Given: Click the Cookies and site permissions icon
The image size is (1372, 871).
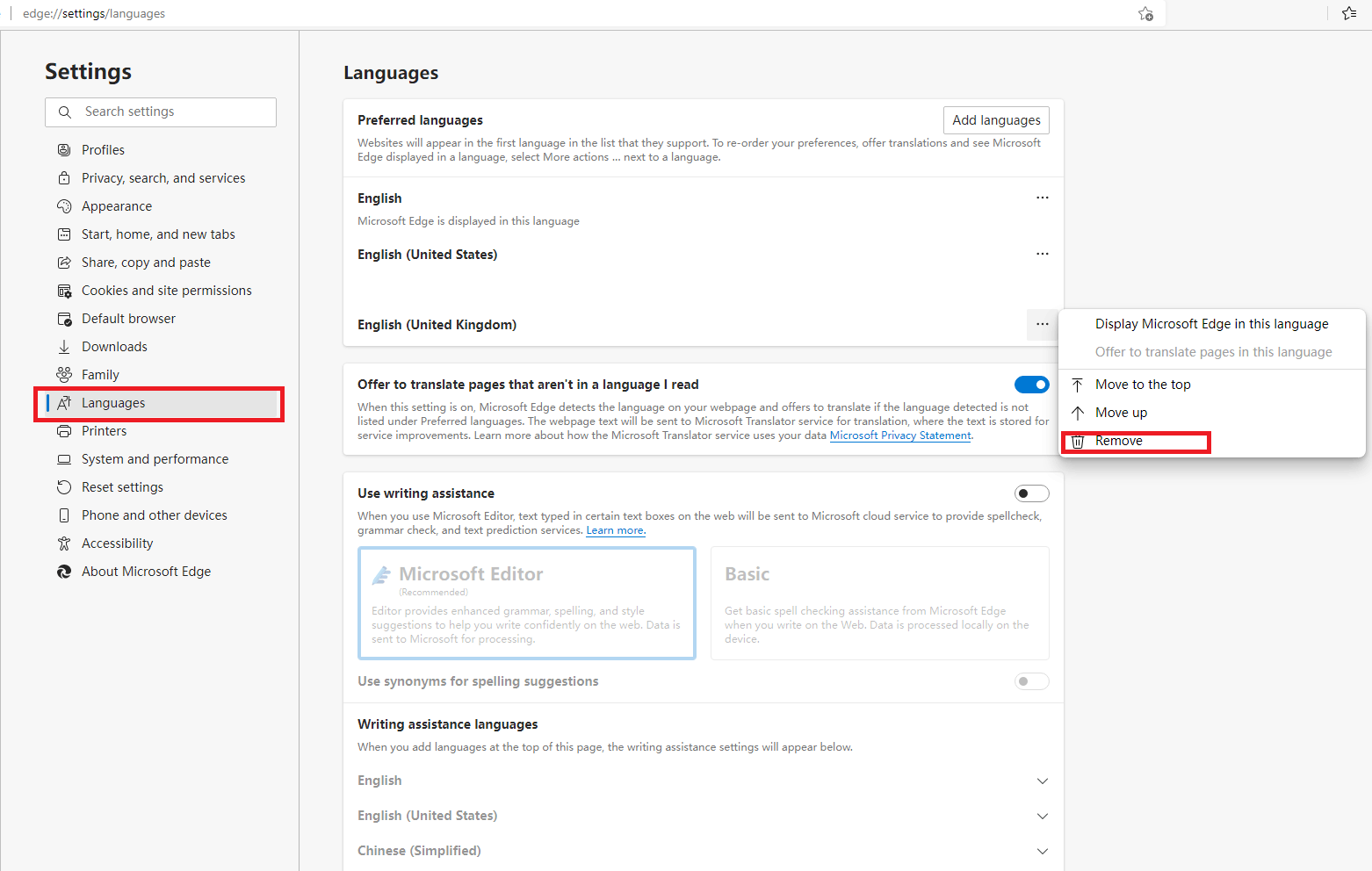Looking at the screenshot, I should (x=64, y=291).
